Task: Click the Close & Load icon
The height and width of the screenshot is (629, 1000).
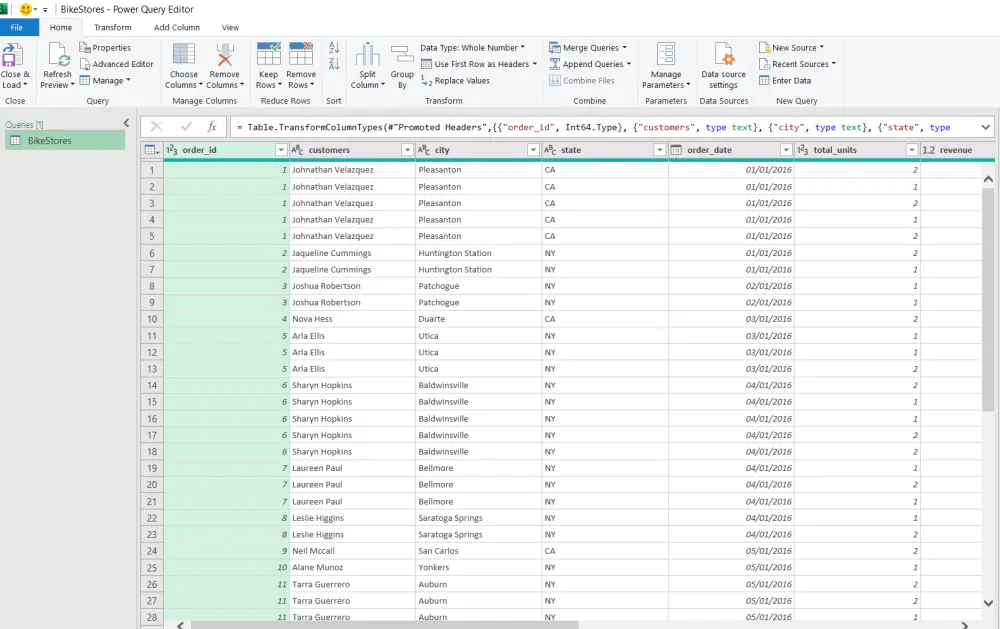Action: click(x=13, y=55)
